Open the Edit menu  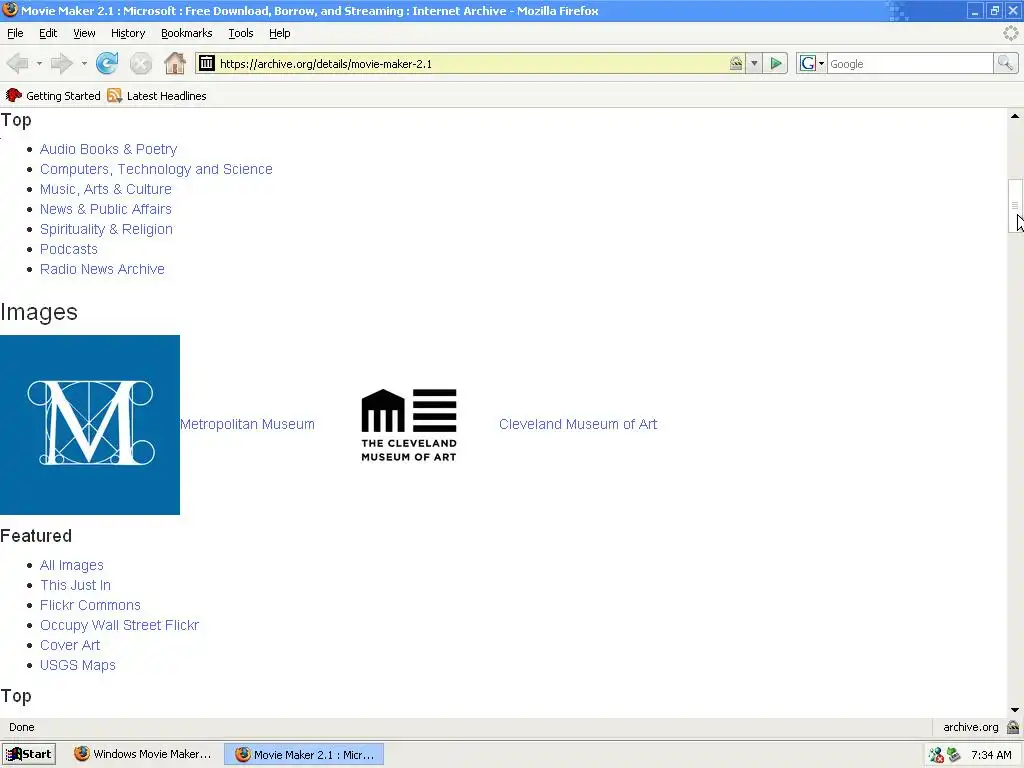(48, 33)
